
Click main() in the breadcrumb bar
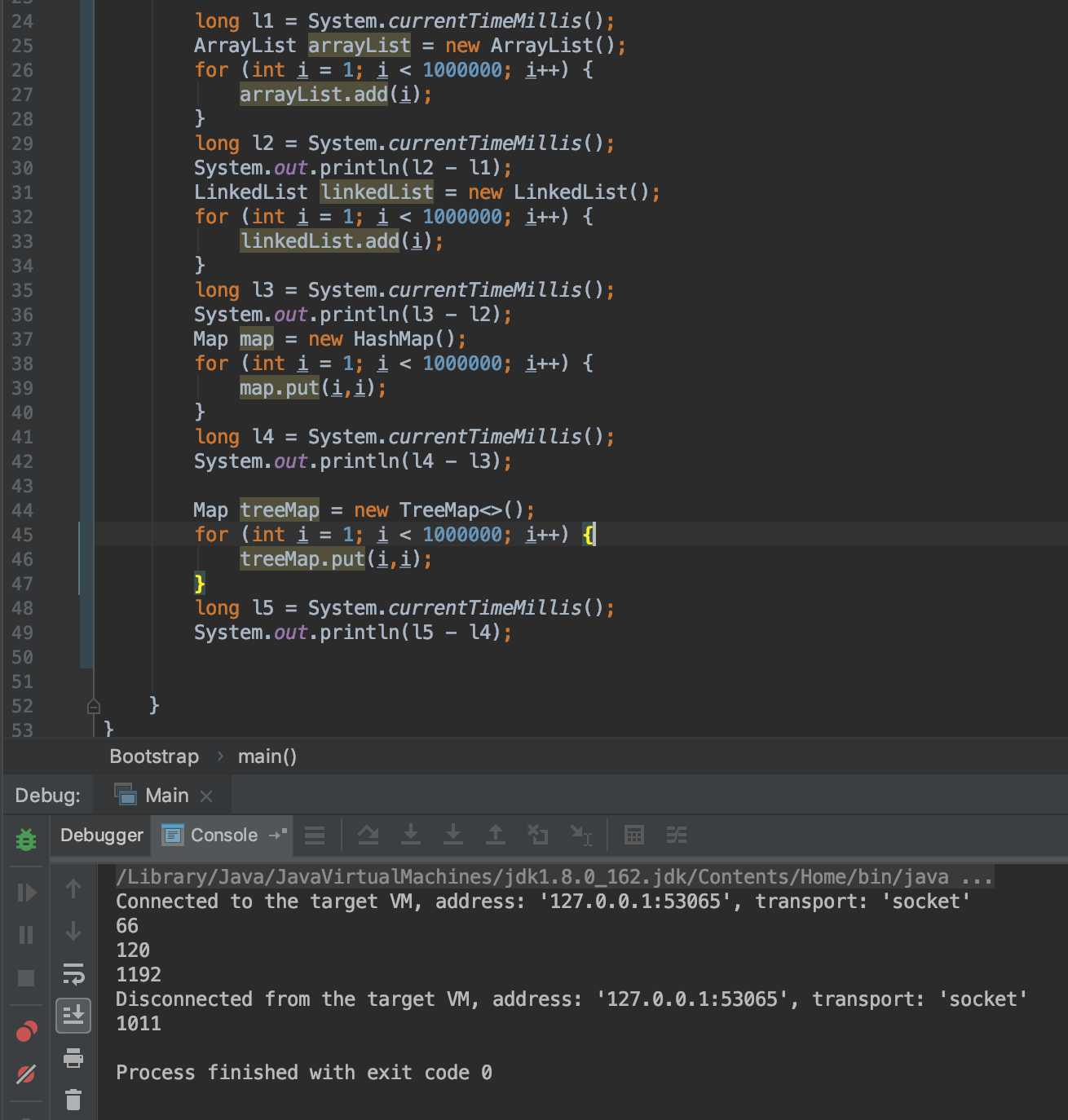click(267, 756)
